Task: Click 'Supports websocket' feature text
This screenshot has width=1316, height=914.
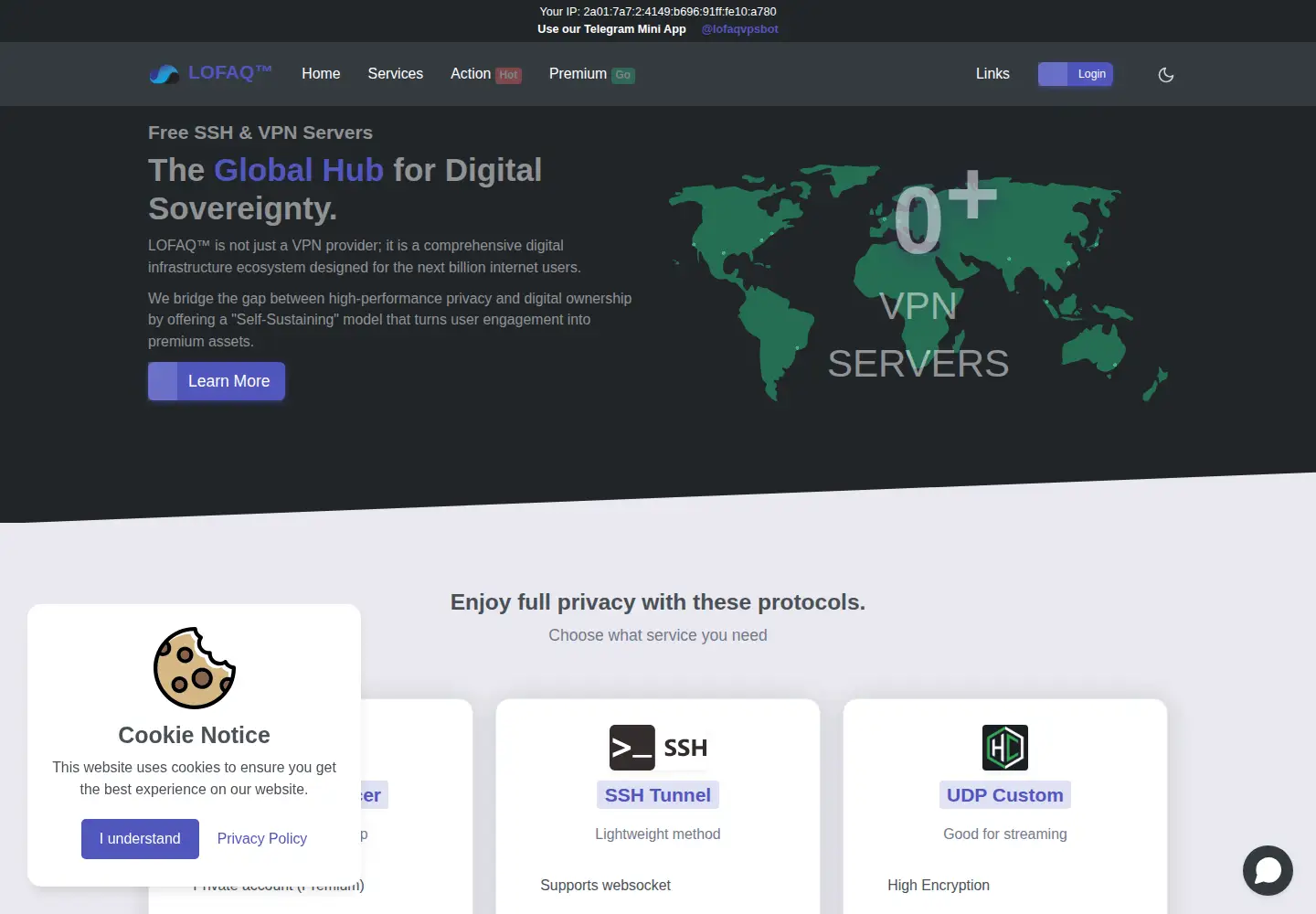Action: point(605,886)
